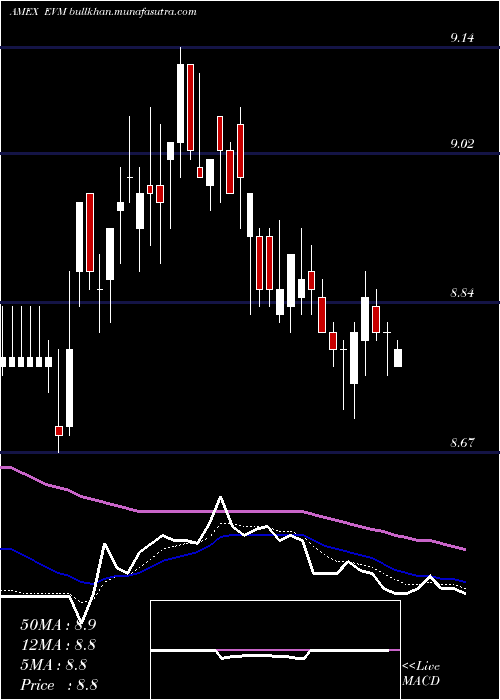Image resolution: width=500 pixels, height=700 pixels.
Task: Click the 8.84 price level label
Action: 462,293
